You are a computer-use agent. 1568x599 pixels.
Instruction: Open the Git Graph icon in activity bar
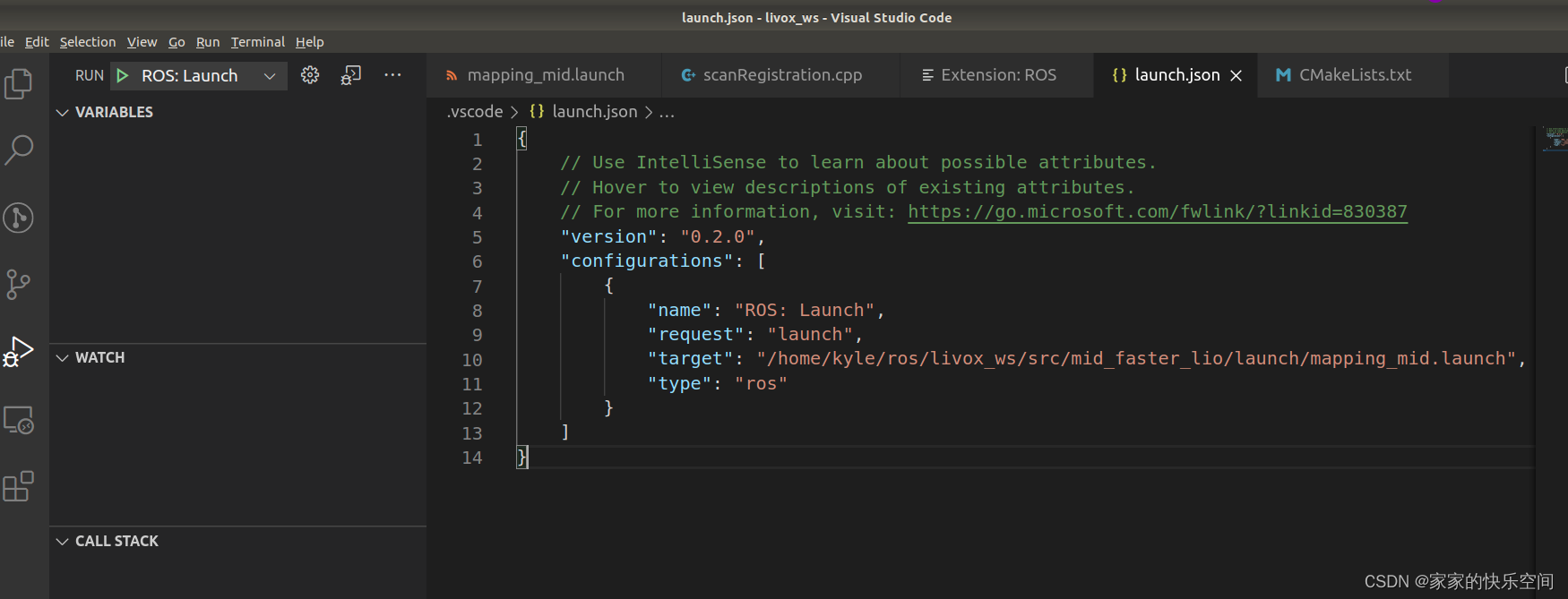(x=18, y=218)
